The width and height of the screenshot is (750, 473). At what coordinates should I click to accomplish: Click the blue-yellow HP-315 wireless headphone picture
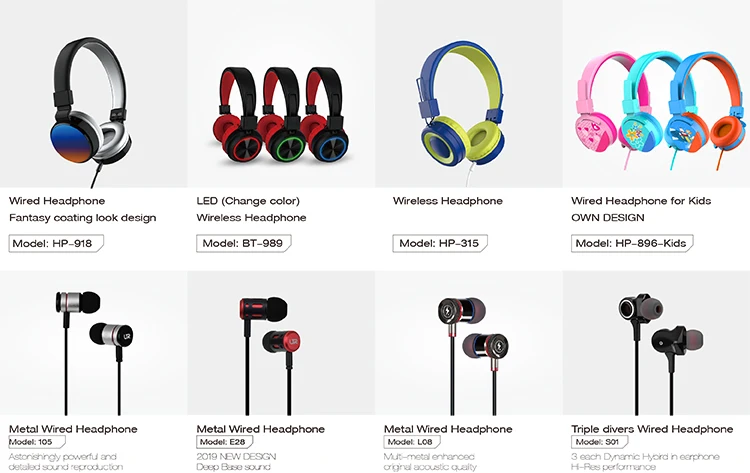click(469, 94)
